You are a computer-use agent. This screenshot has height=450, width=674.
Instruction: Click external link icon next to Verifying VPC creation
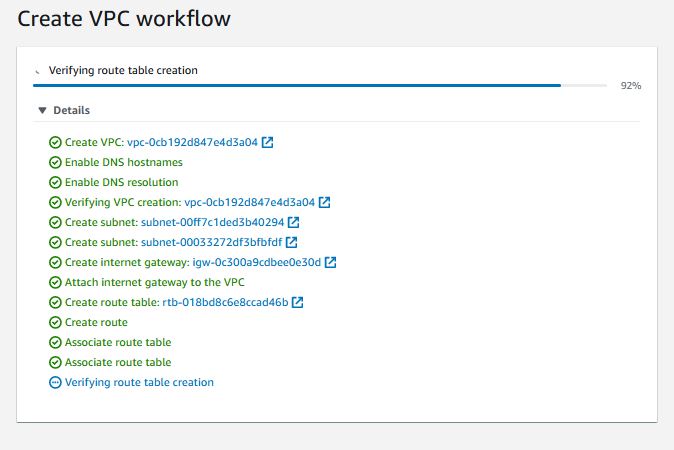[325, 202]
